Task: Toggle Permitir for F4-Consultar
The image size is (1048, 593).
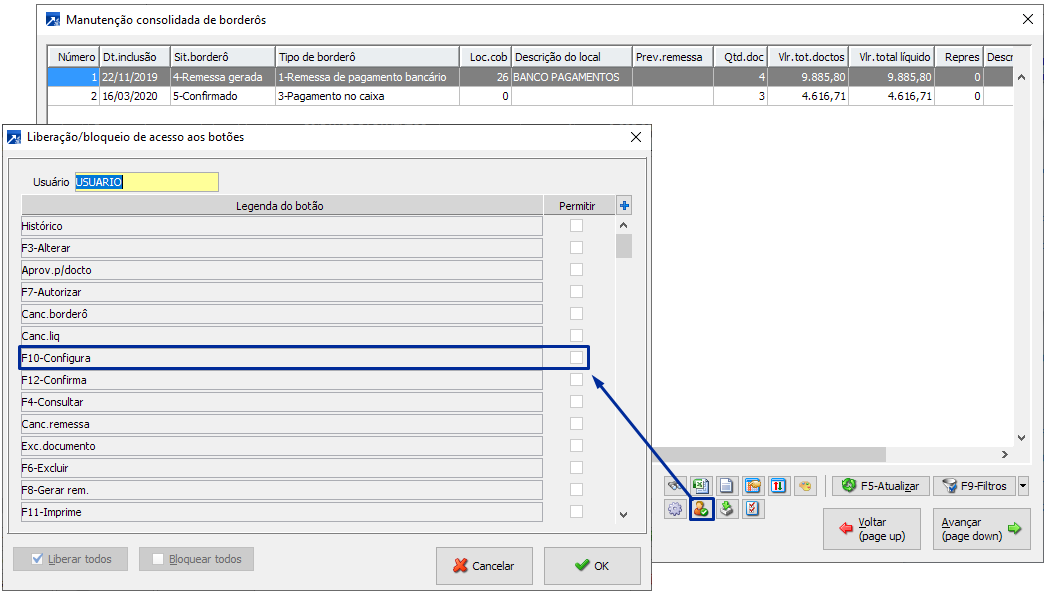Action: 576,402
